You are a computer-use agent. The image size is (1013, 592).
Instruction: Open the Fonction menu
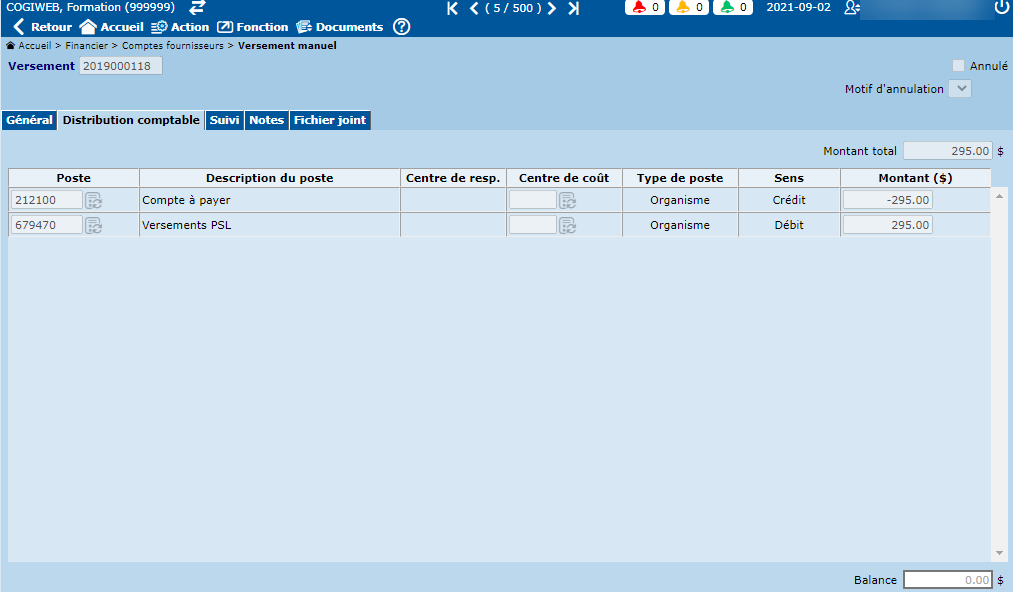[252, 27]
